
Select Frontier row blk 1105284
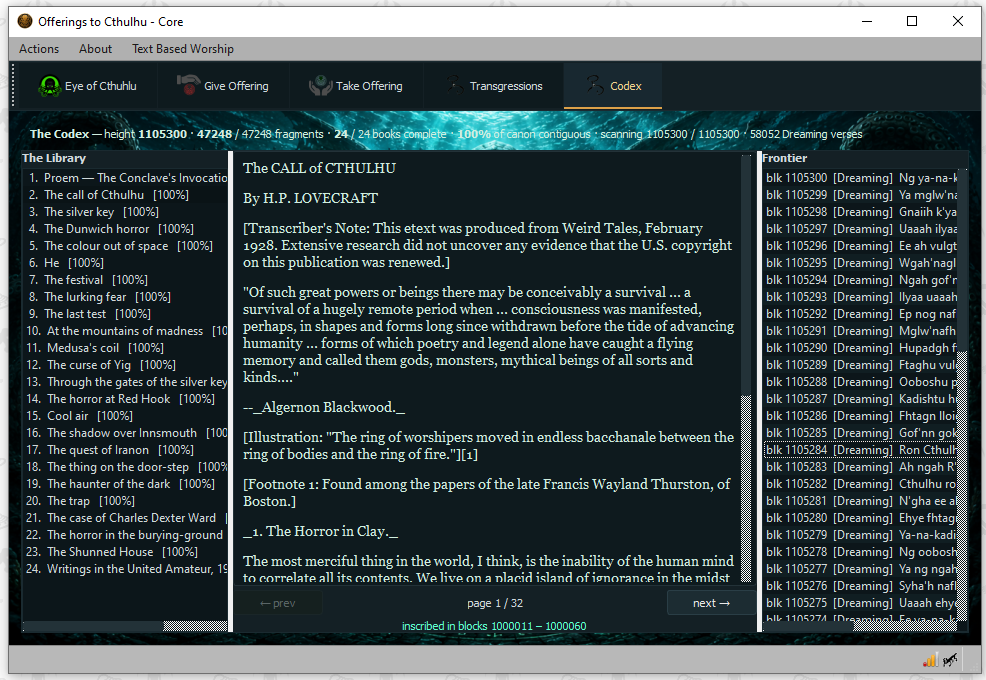pyautogui.click(x=860, y=450)
